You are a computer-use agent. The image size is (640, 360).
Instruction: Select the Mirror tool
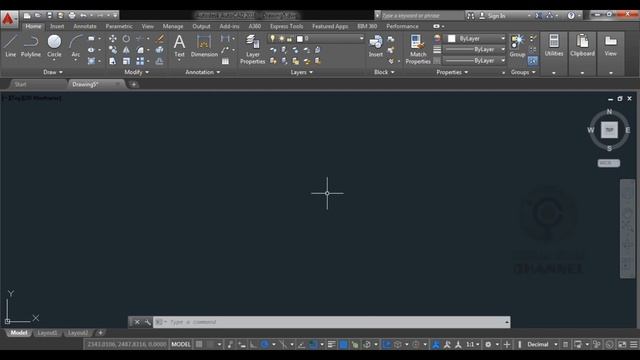[126, 50]
